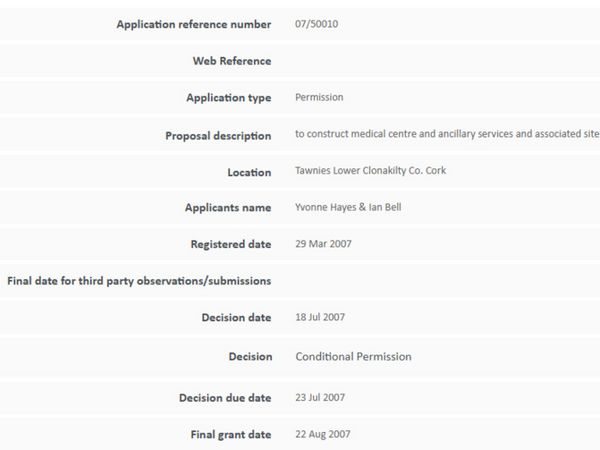Click the application reference number 07/50010

(316, 24)
